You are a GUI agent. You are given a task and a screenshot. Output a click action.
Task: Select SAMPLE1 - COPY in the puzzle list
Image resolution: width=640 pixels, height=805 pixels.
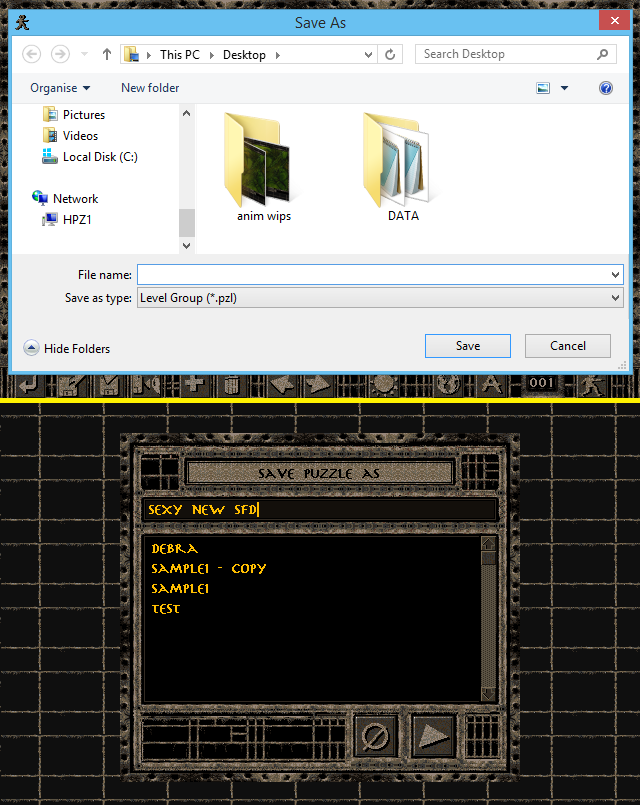208,569
